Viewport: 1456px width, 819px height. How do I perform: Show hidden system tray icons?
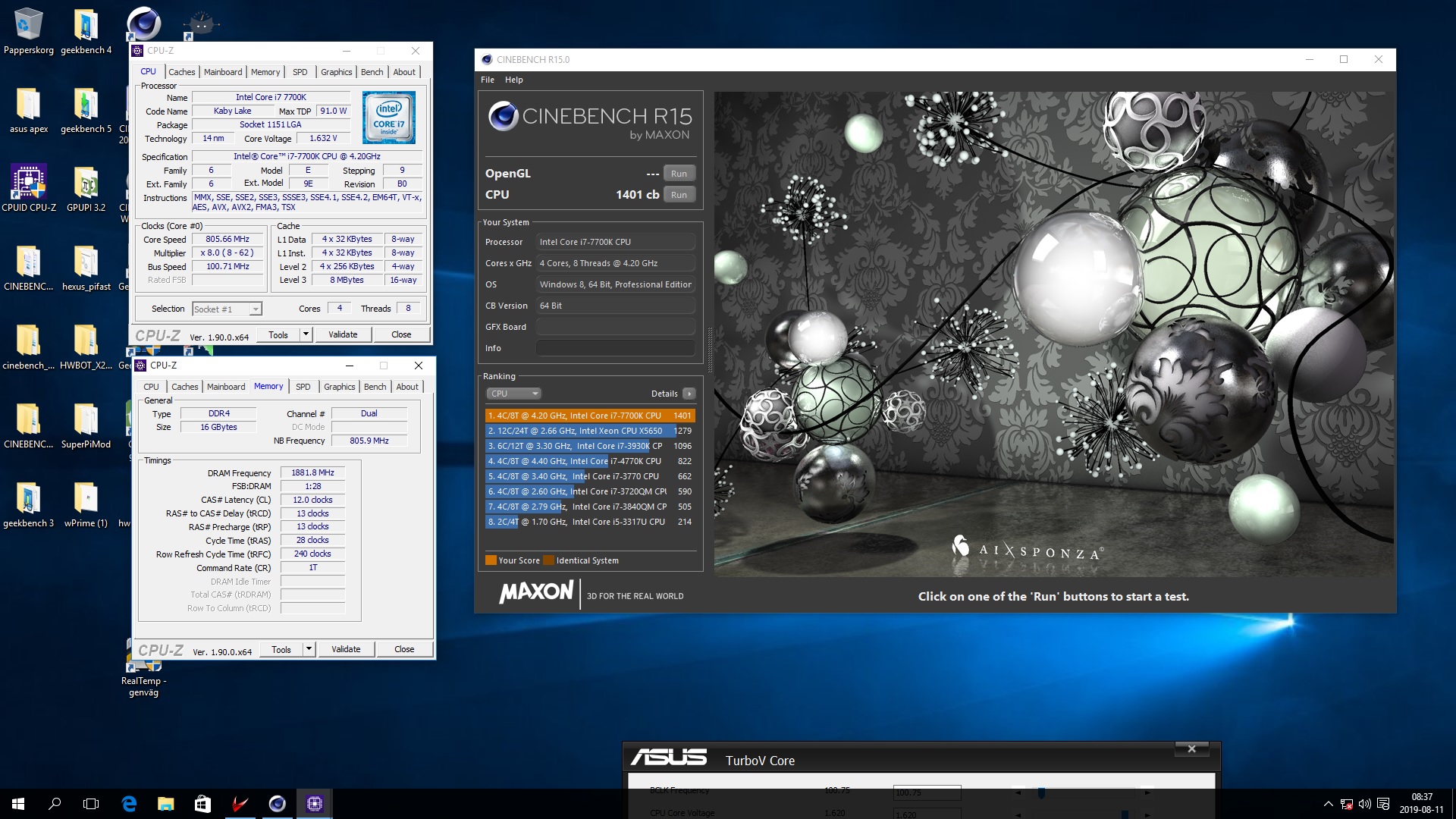point(1328,804)
